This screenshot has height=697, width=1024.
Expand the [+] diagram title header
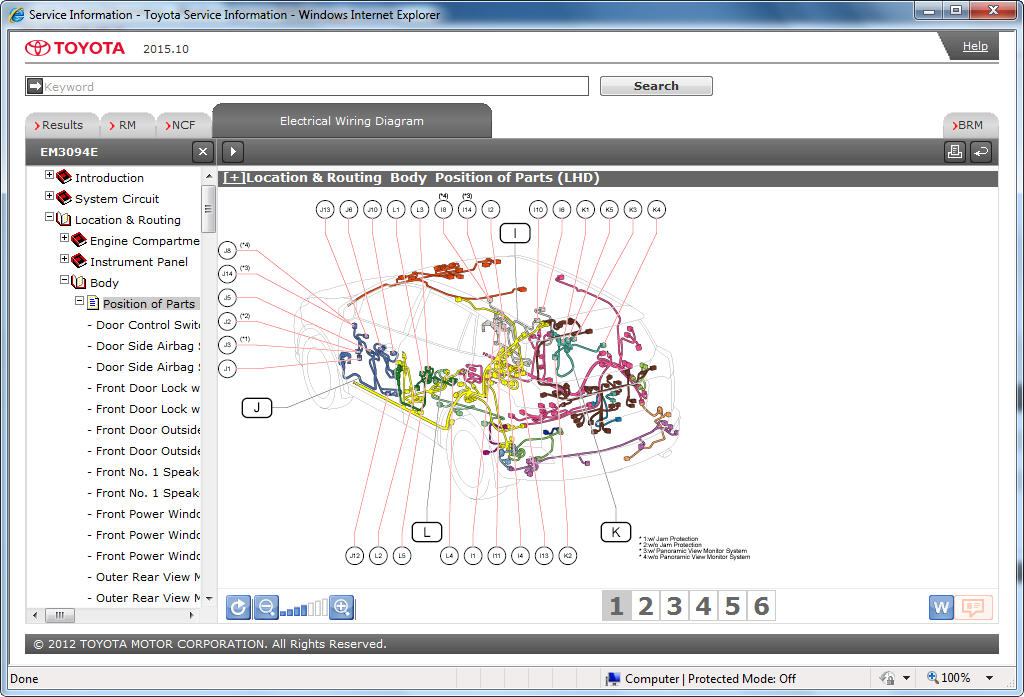click(234, 178)
